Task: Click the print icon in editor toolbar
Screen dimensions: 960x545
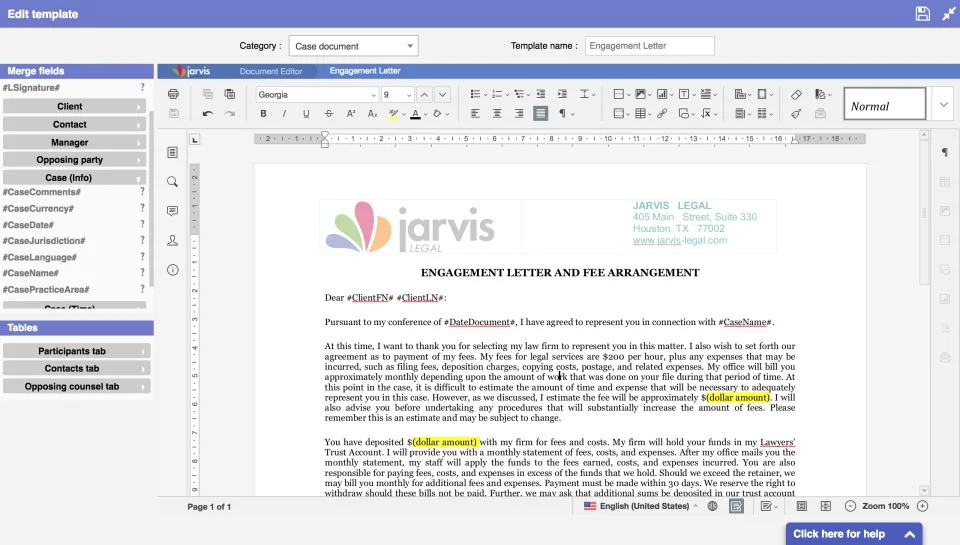Action: 173,94
